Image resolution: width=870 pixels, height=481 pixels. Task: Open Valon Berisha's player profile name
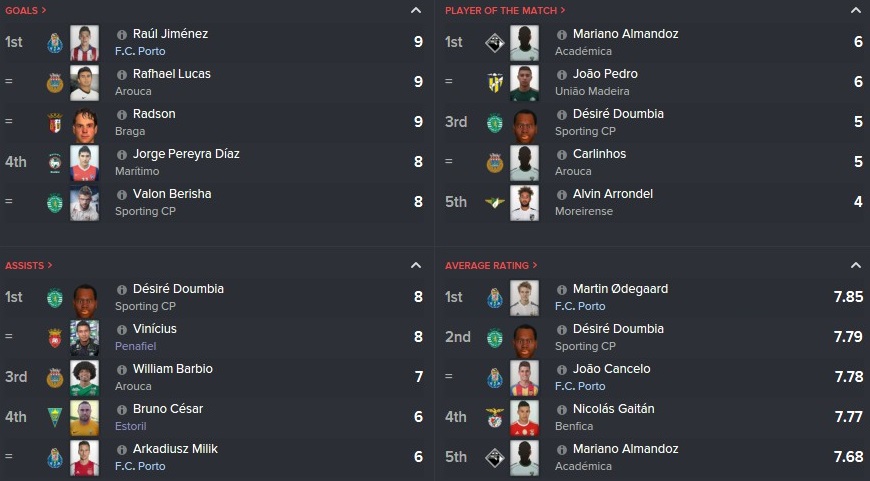tap(172, 194)
